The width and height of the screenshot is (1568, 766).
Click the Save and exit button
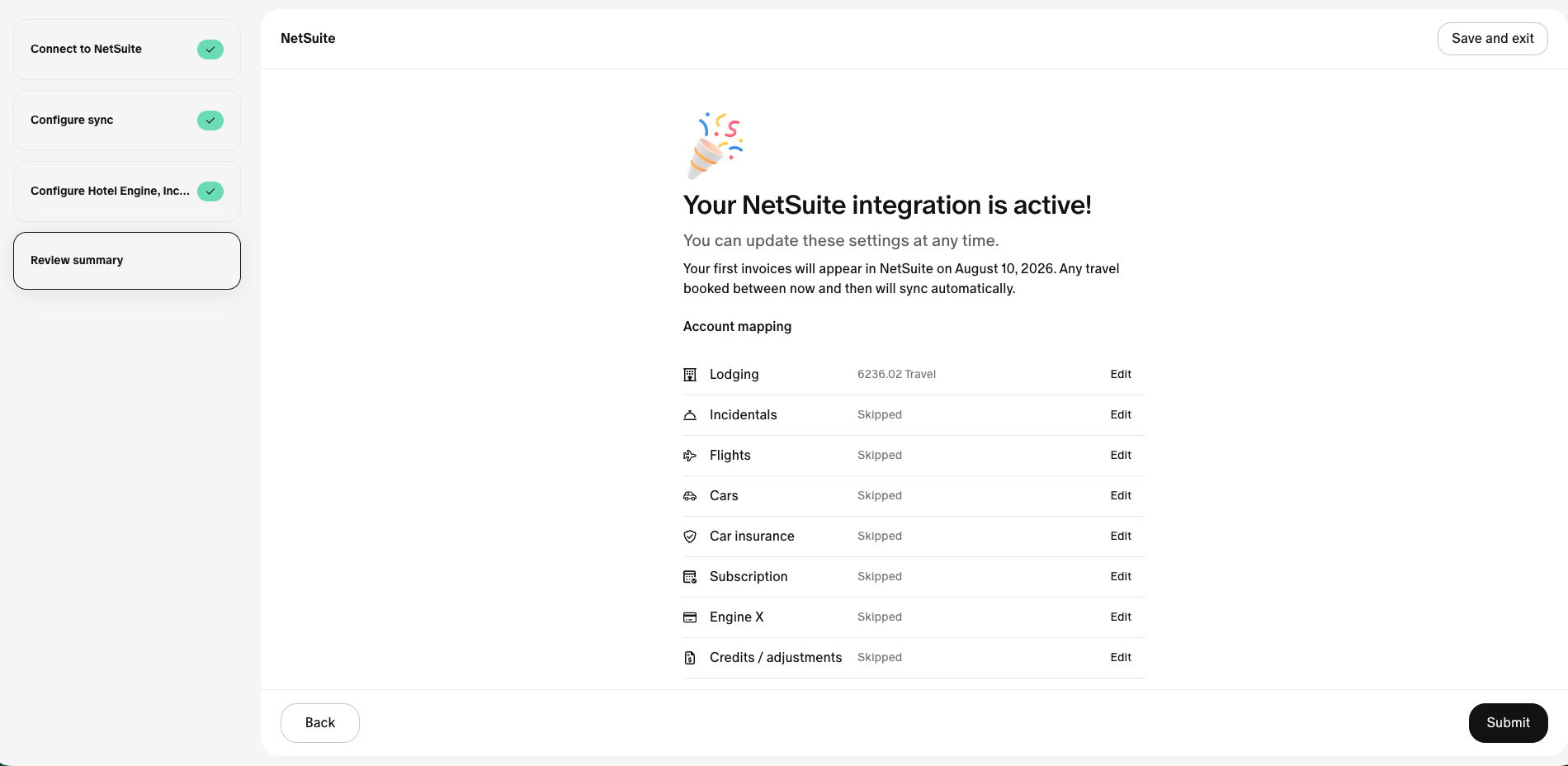tap(1492, 39)
